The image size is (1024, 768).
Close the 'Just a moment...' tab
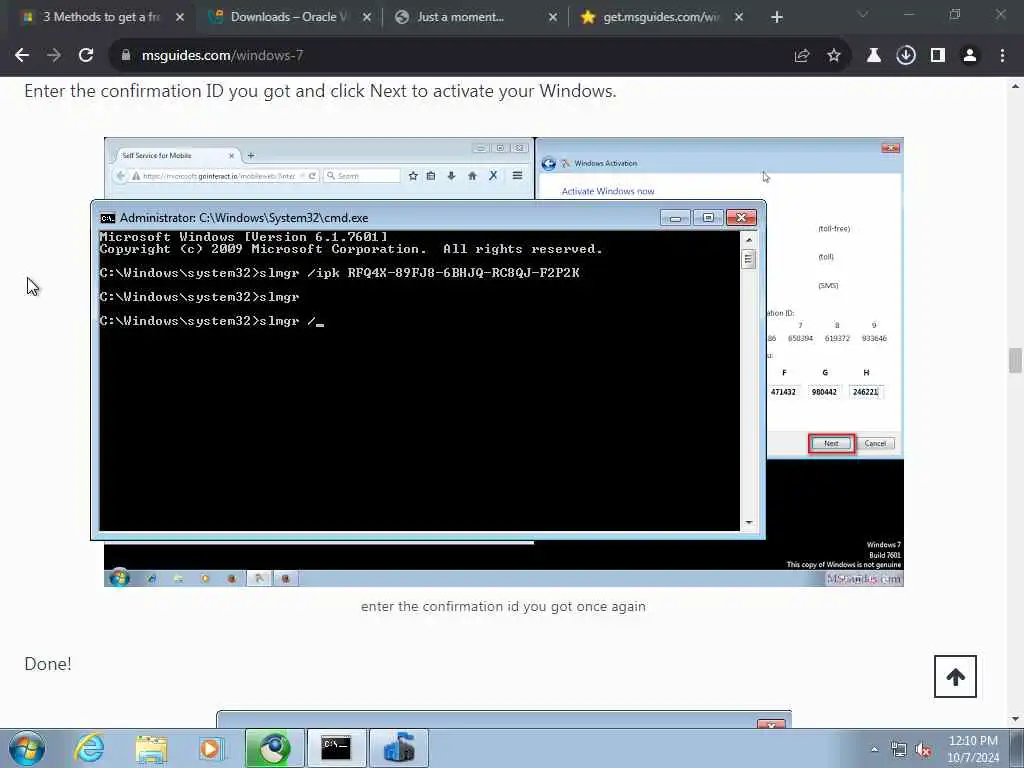552,17
